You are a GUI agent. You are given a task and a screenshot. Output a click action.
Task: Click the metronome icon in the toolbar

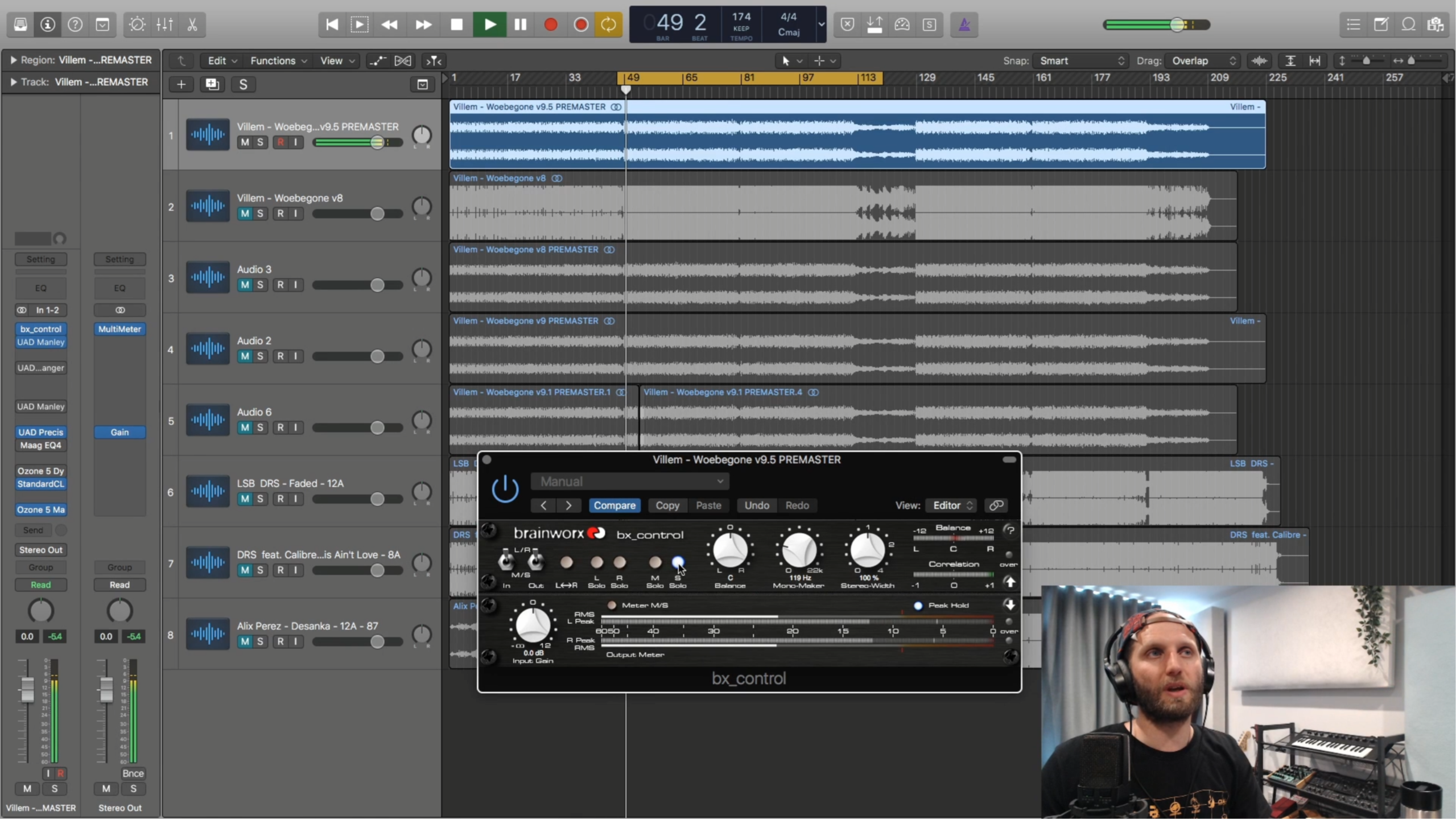click(x=964, y=24)
